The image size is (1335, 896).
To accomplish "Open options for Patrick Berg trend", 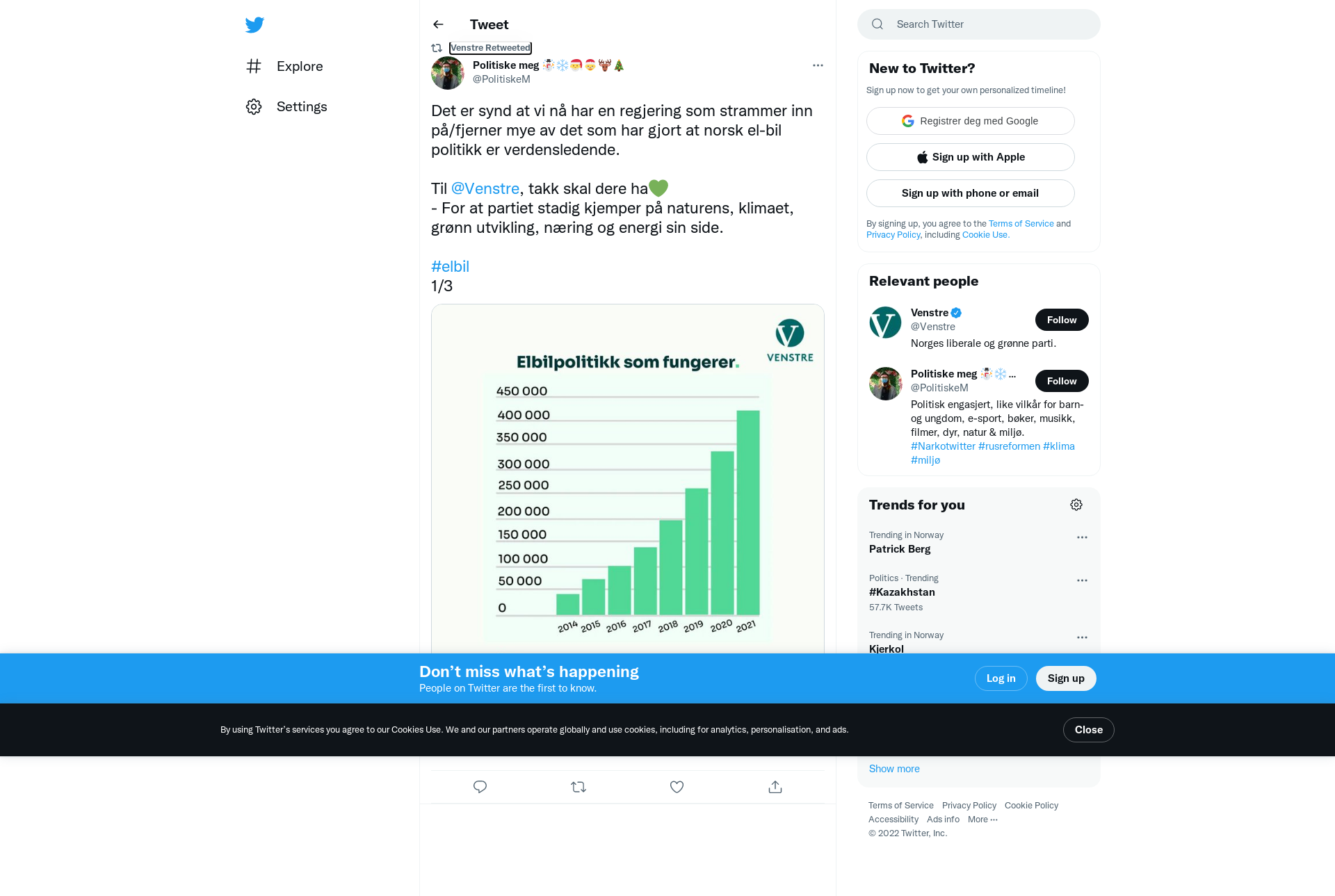I will 1082,537.
